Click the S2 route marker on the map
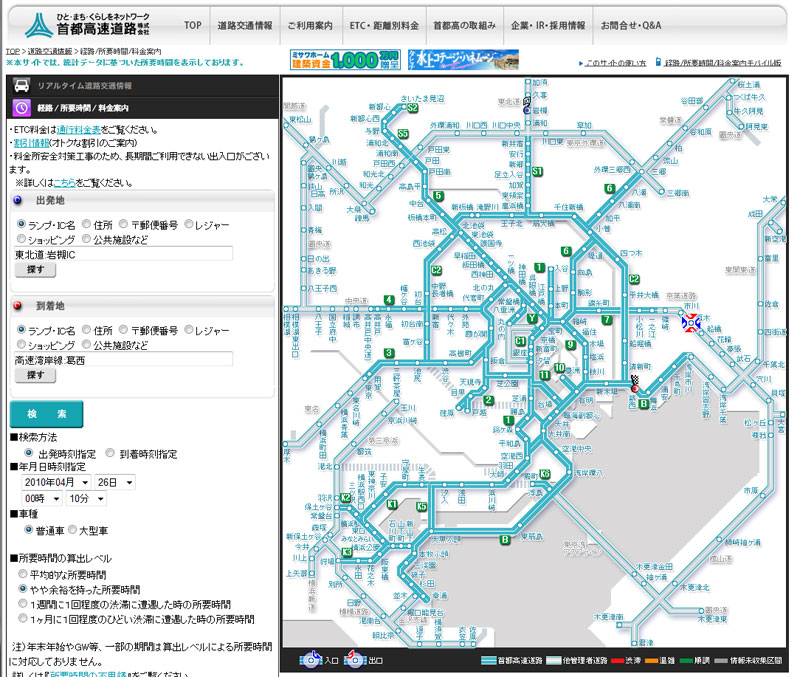The image size is (800, 677). pos(412,106)
